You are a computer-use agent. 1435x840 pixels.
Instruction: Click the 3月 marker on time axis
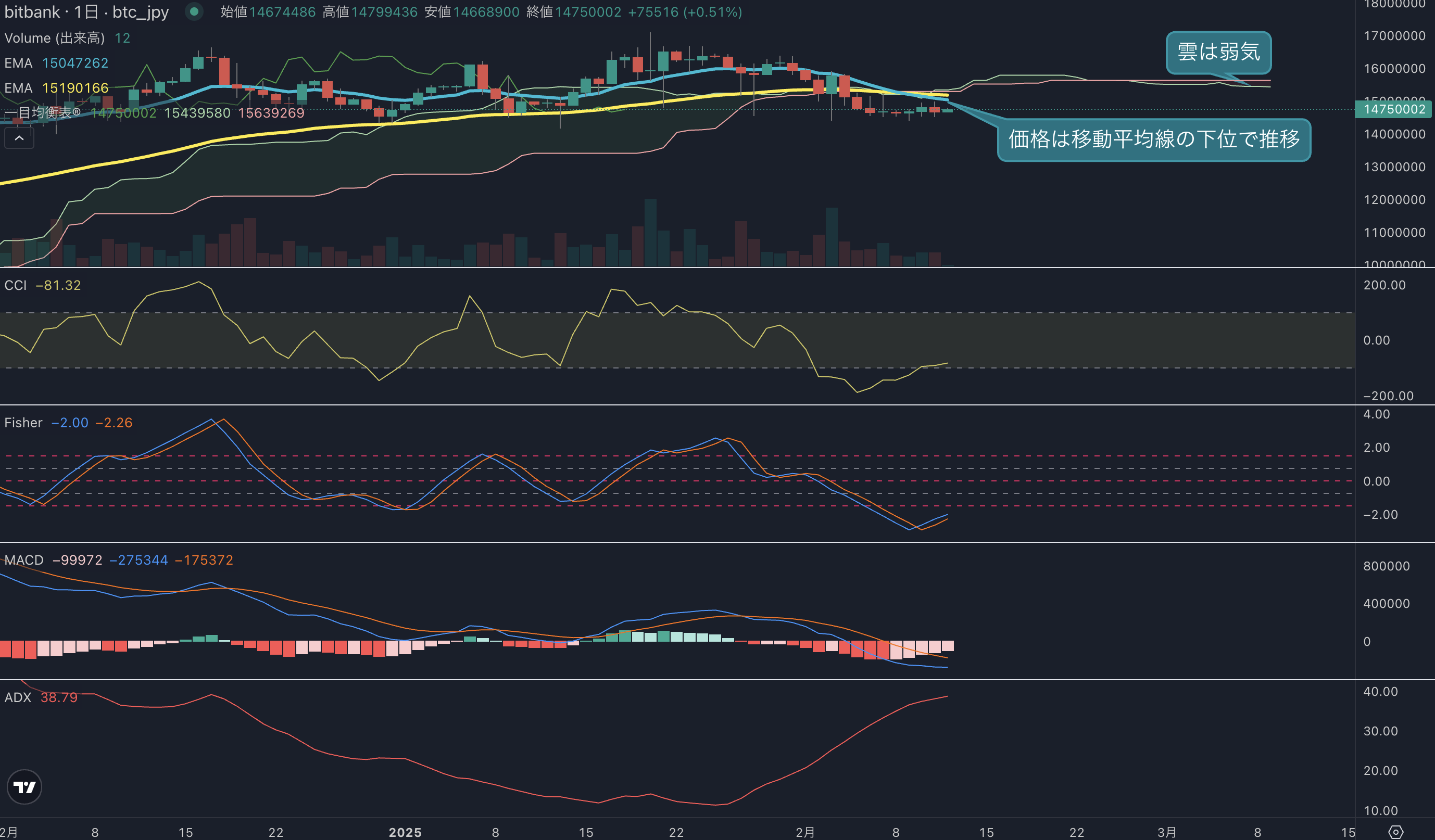1167,832
